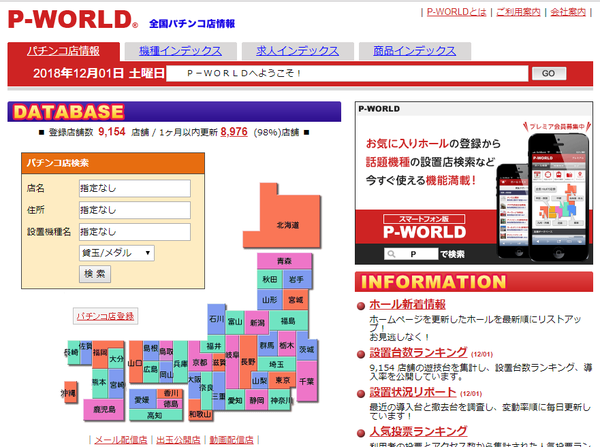Select 茨城 on the map
This screenshot has height=447, width=600.
[307, 349]
